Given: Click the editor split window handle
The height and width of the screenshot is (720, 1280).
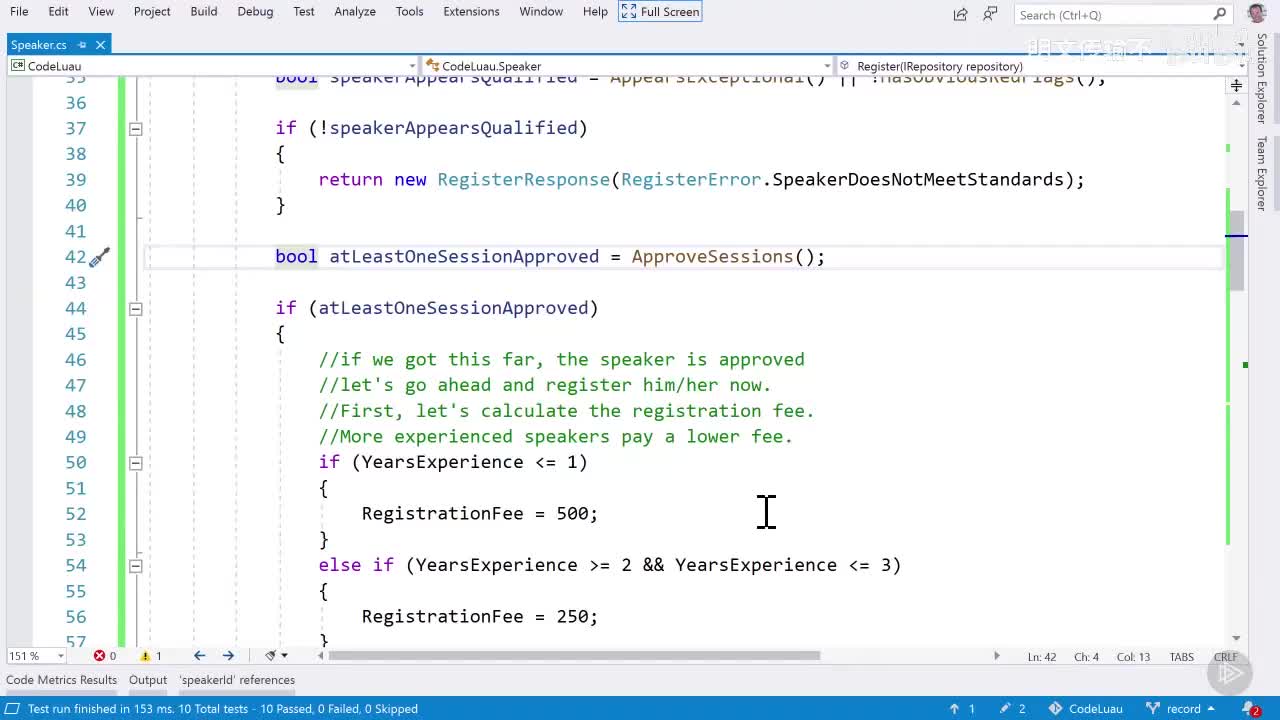Looking at the screenshot, I should [x=1236, y=86].
